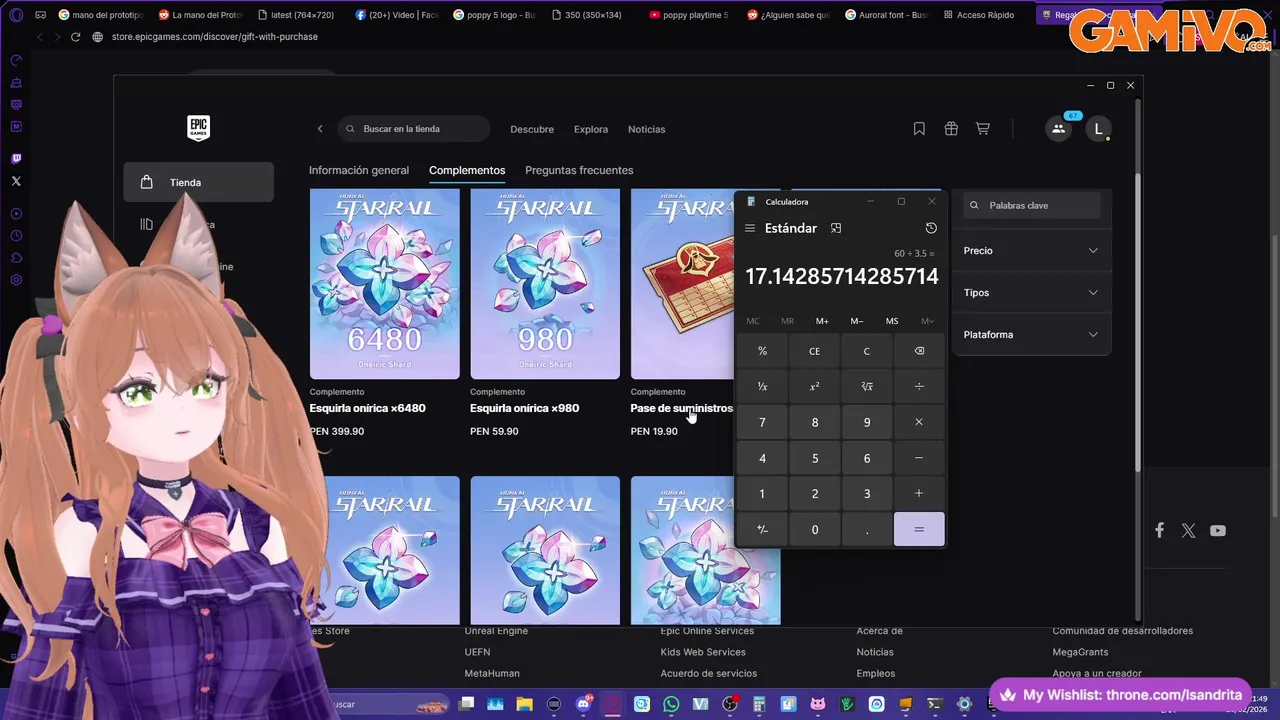The width and height of the screenshot is (1280, 720).
Task: Open the calculator history panel
Action: click(931, 228)
